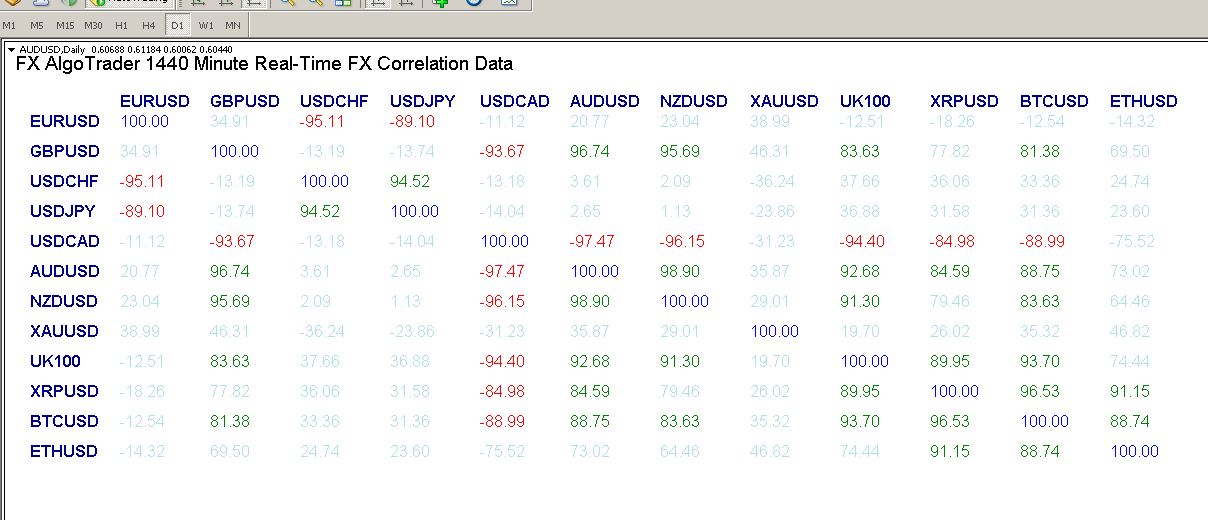Viewport: 1208px width, 520px height.
Task: Select the MN monthly timeframe
Action: click(232, 24)
